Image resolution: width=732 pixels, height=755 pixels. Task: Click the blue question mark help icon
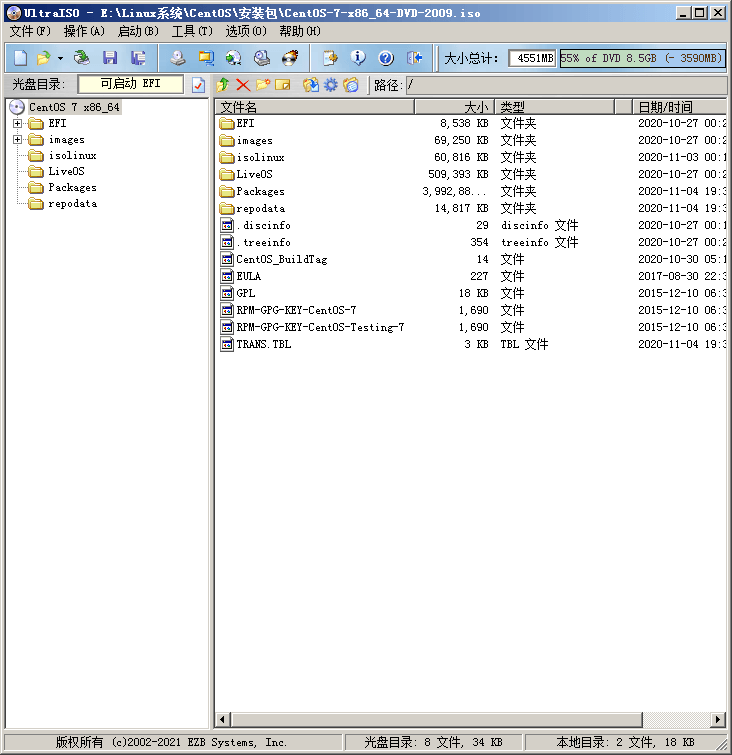386,58
